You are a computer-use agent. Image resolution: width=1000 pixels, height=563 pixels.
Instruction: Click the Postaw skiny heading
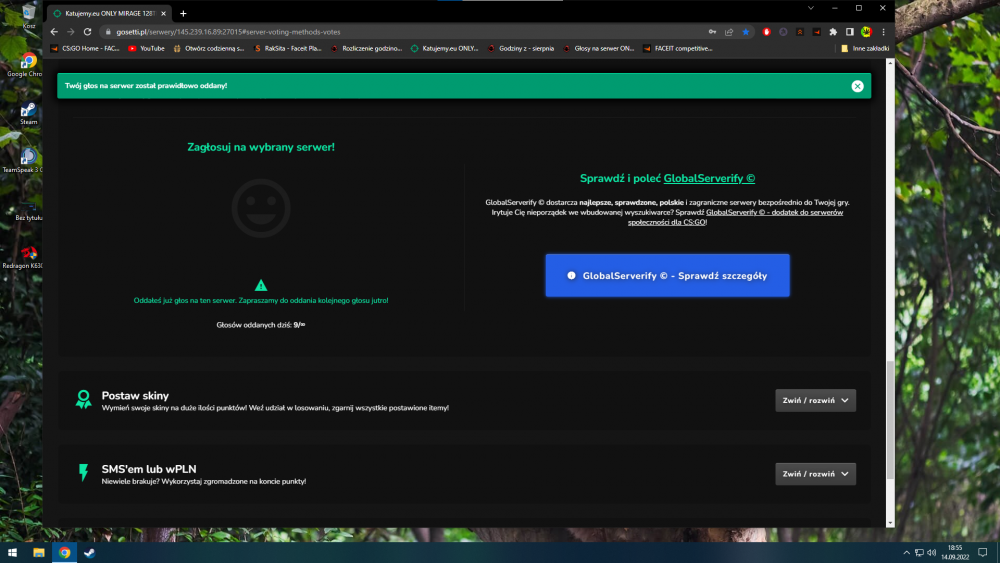click(x=135, y=396)
